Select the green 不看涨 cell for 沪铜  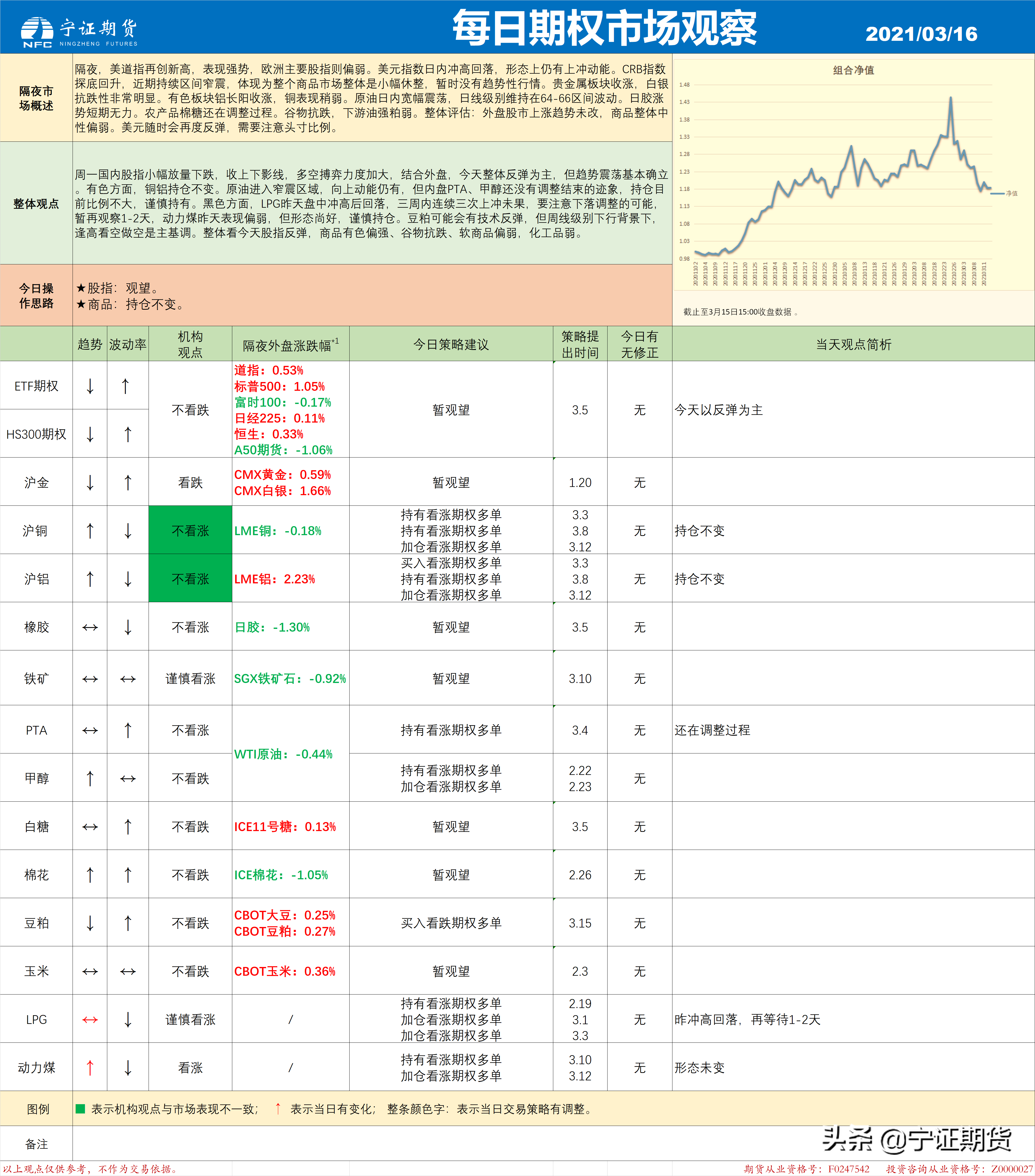coord(190,530)
